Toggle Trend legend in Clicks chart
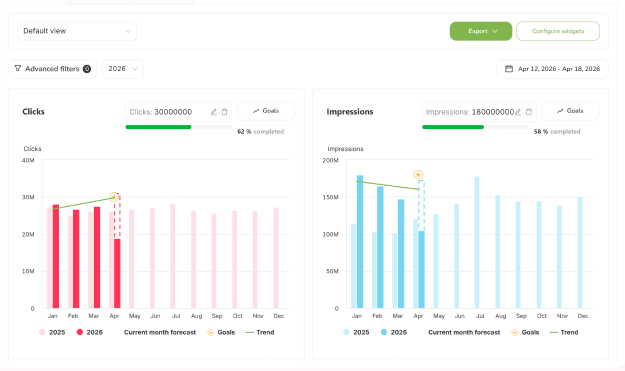Image resolution: width=625 pixels, height=371 pixels. point(260,332)
